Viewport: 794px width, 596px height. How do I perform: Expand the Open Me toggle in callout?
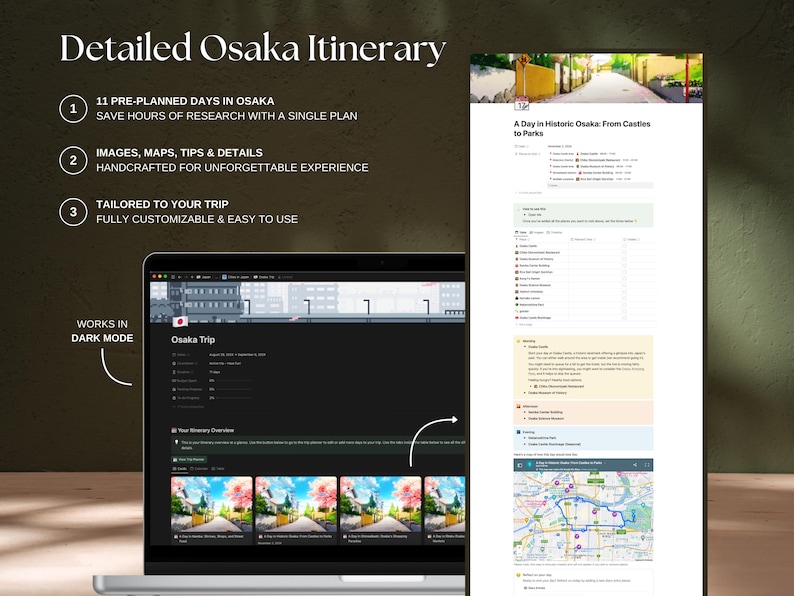tap(525, 215)
